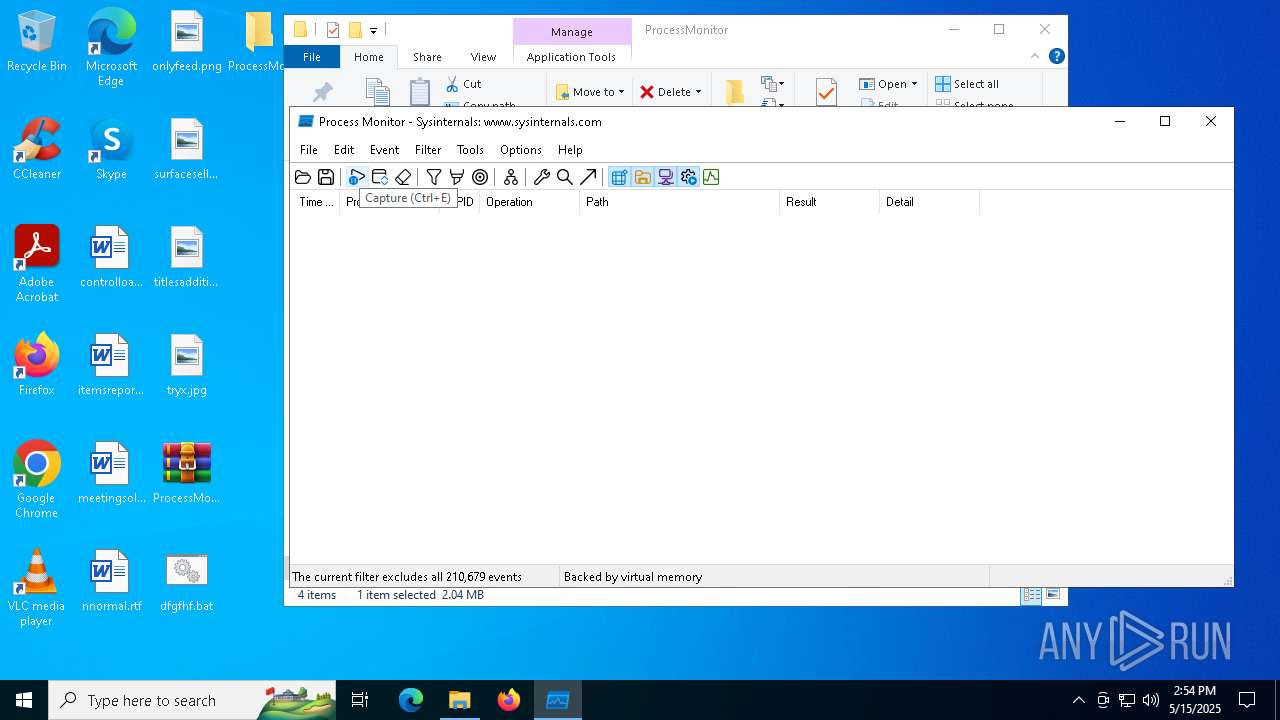Image resolution: width=1280 pixels, height=720 pixels.
Task: Select the CCleaner desktop shortcut
Action: click(x=37, y=150)
